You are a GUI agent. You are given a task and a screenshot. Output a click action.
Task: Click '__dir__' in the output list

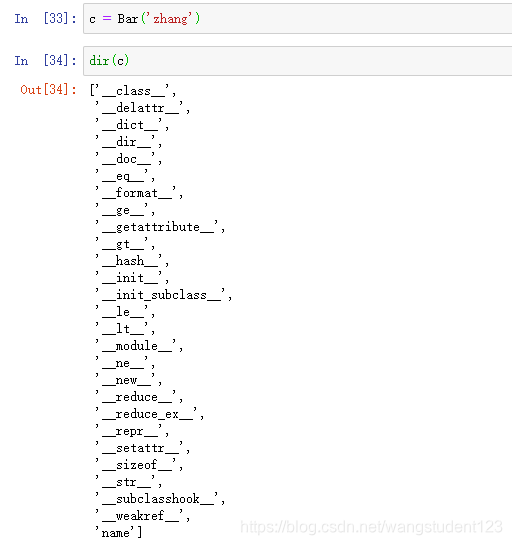125,142
